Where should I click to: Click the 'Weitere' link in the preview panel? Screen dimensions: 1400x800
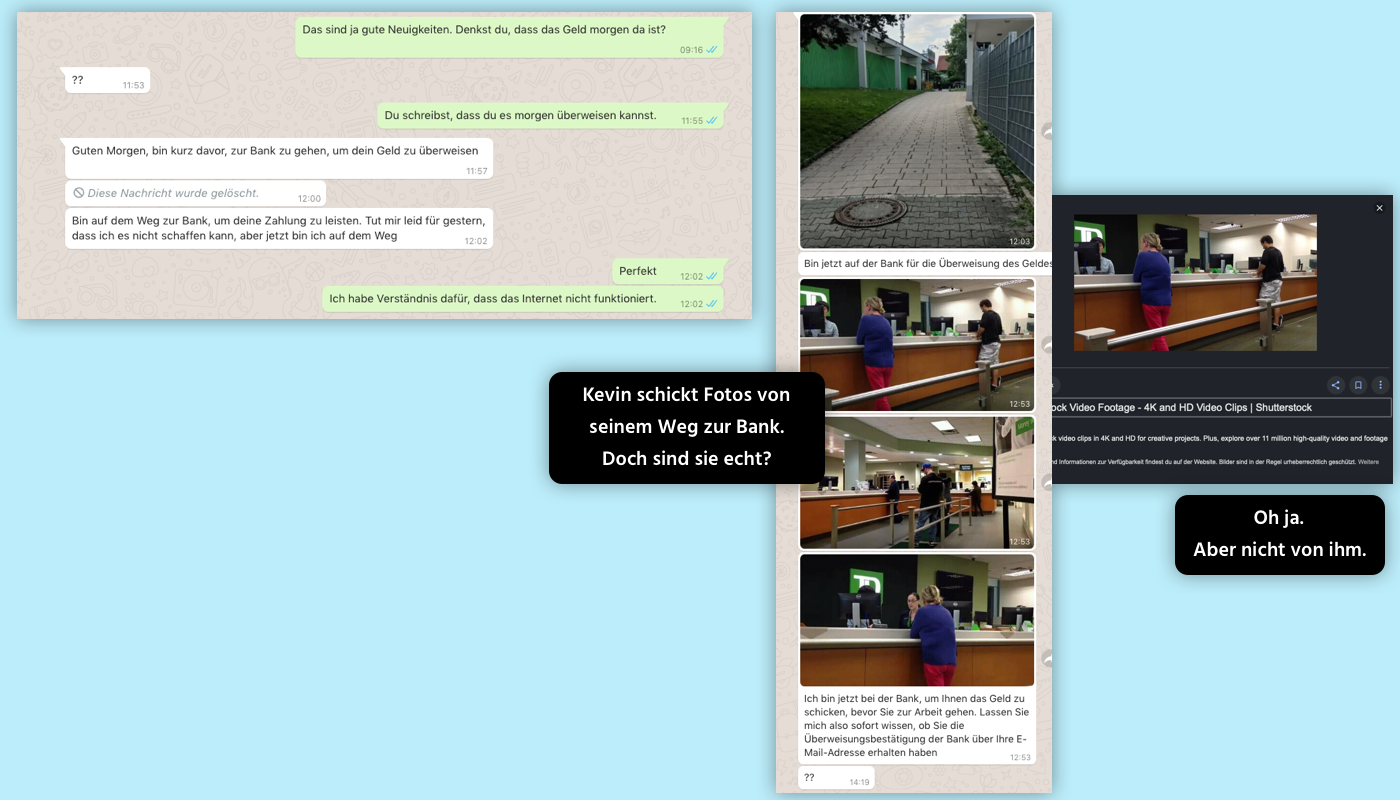1368,462
